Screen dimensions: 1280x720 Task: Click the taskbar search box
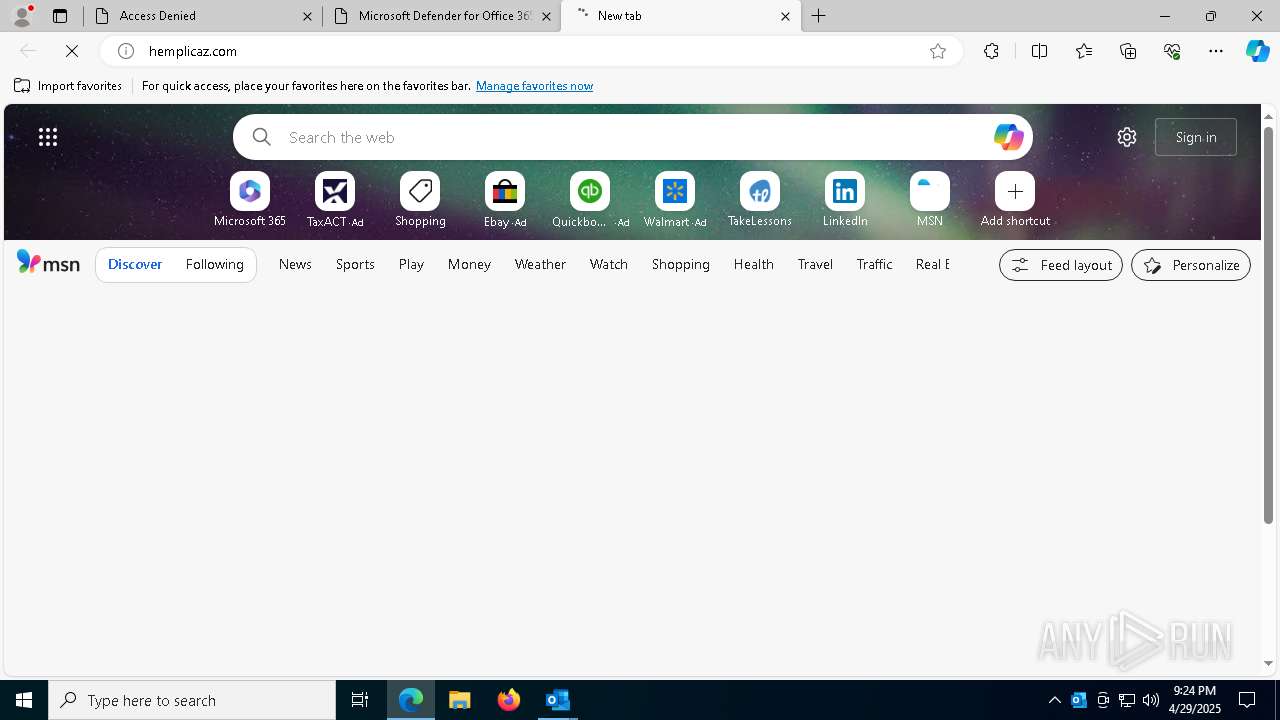point(192,700)
